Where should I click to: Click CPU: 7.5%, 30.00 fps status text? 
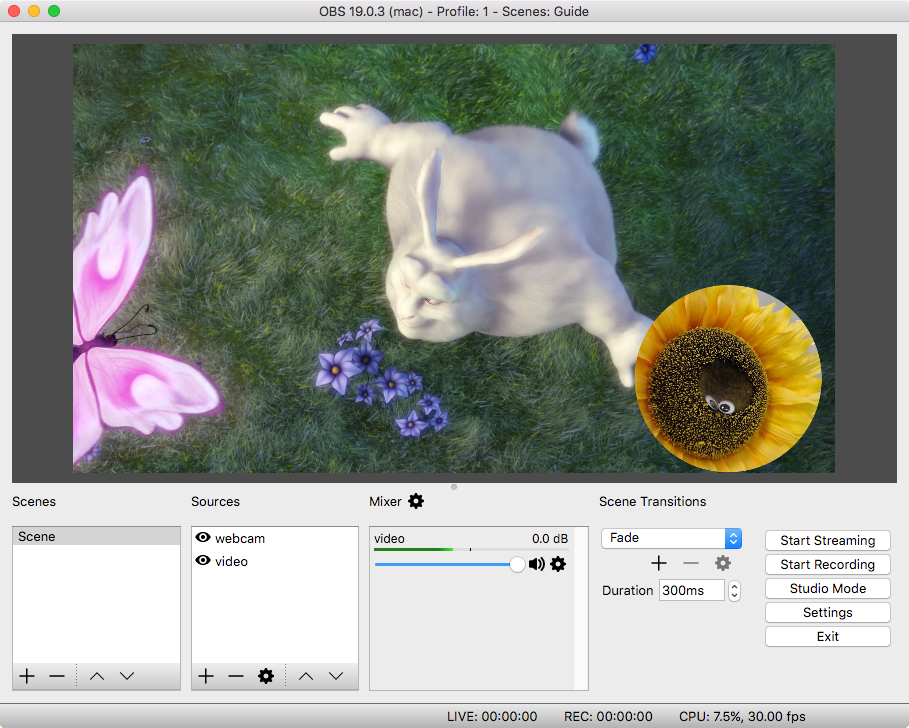point(743,716)
